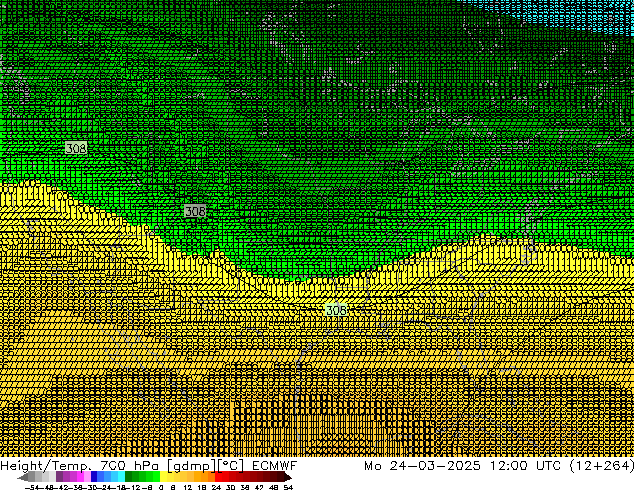Click the "12:00 UTC" time text
This screenshot has height=490, width=634.
tap(526, 466)
